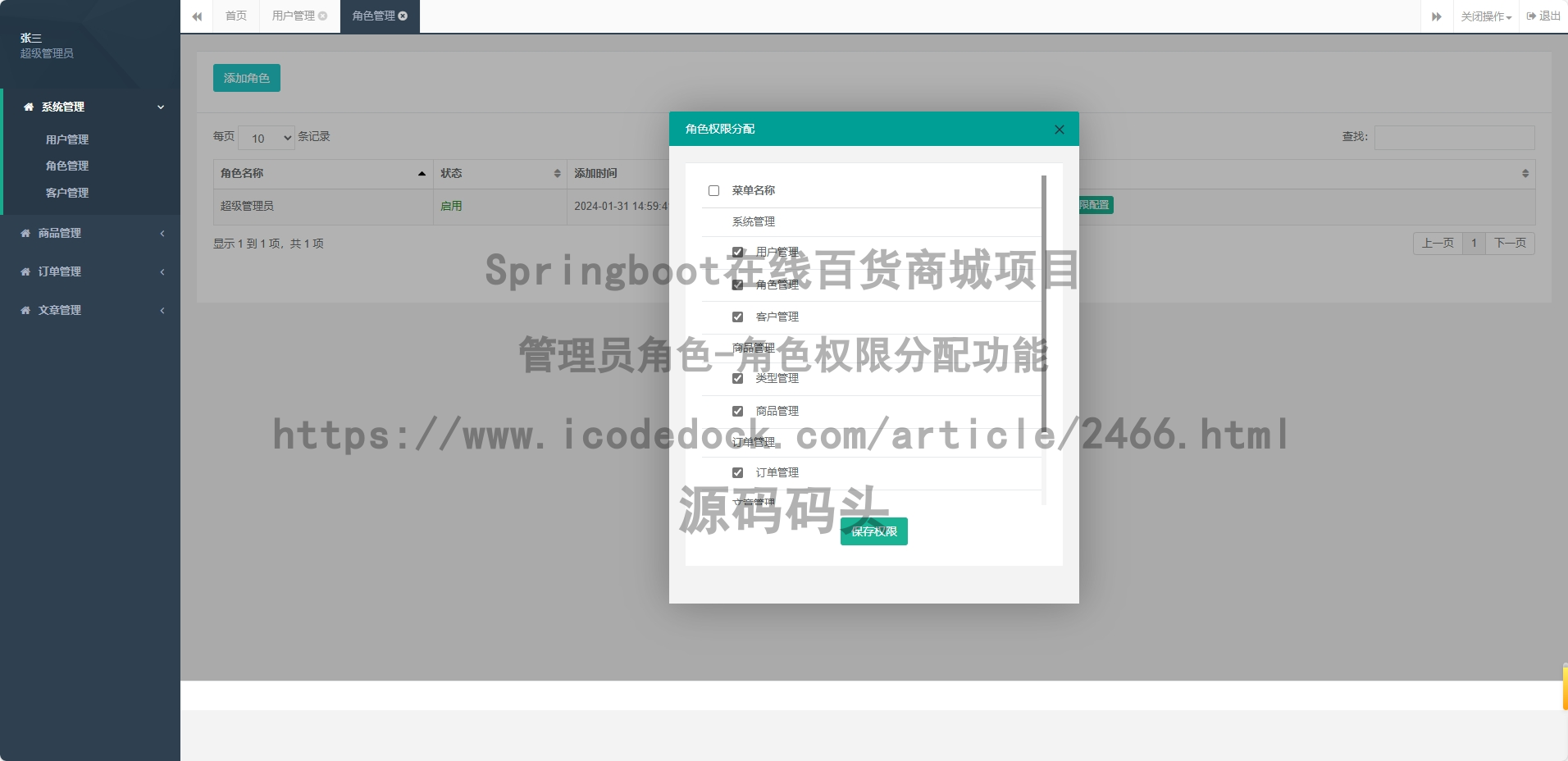Close the 用户管理 tab with its x icon

[323, 16]
